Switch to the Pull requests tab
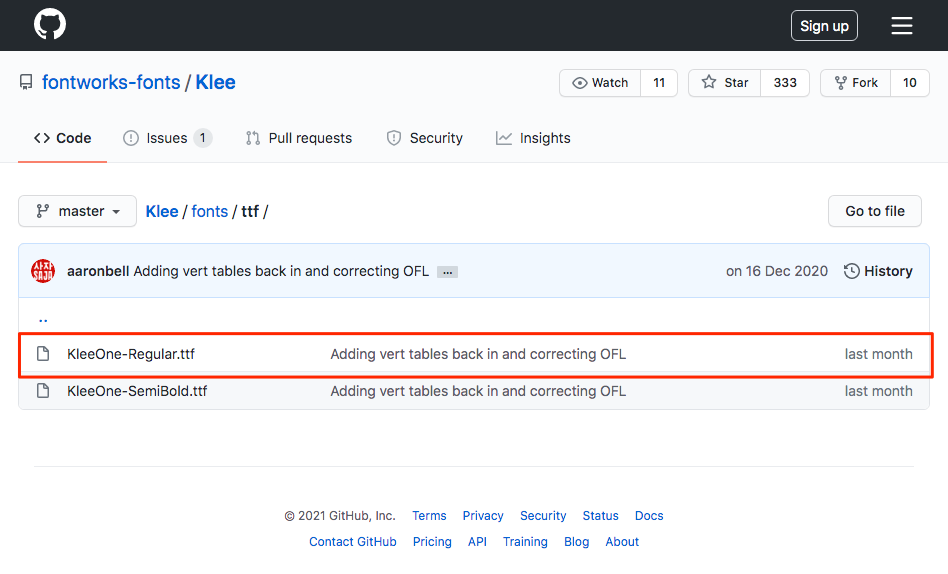This screenshot has width=948, height=574. click(x=299, y=138)
